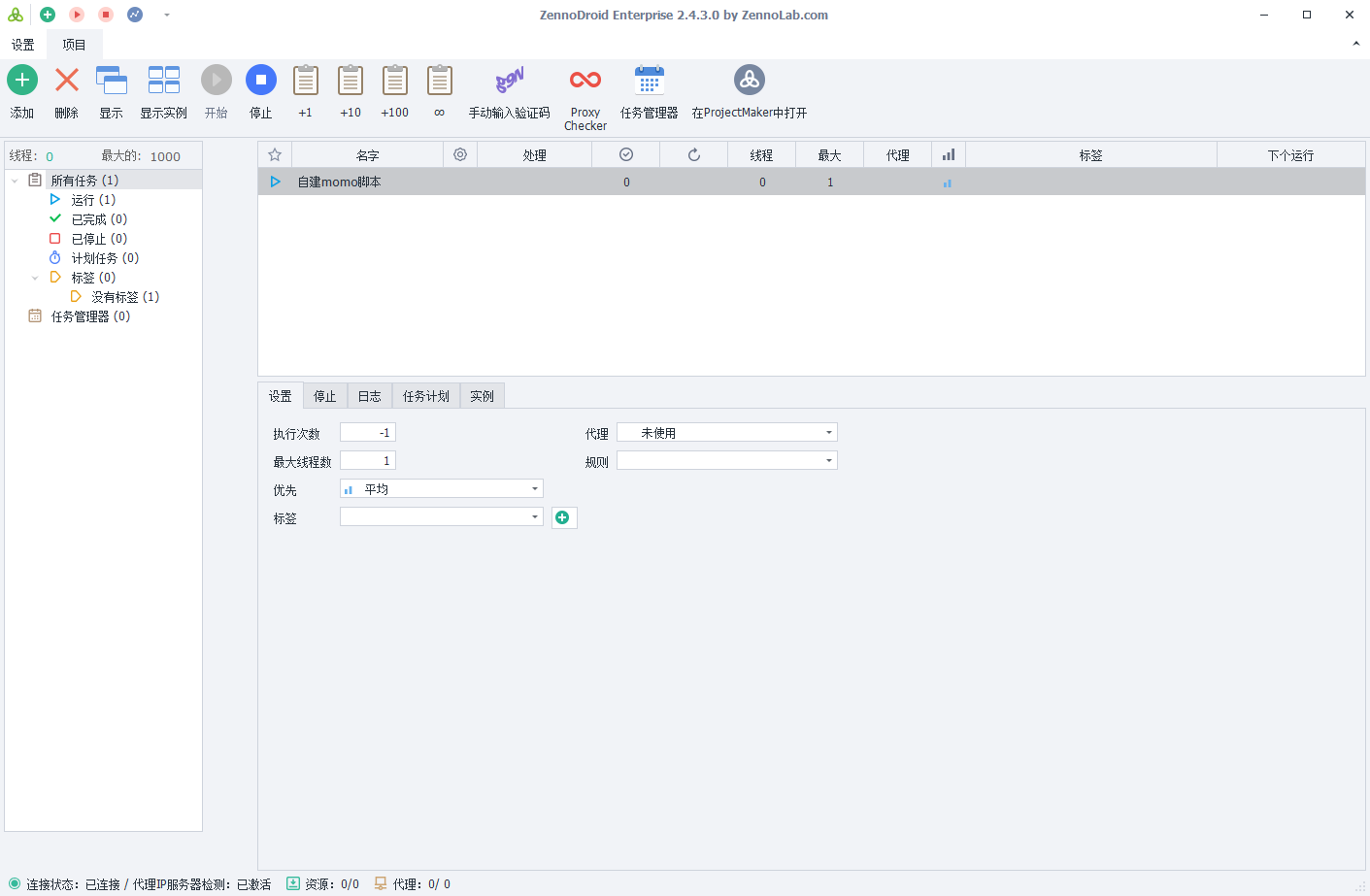Image resolution: width=1370 pixels, height=896 pixels.
Task: Sort by the 最大 column header
Action: pos(830,155)
